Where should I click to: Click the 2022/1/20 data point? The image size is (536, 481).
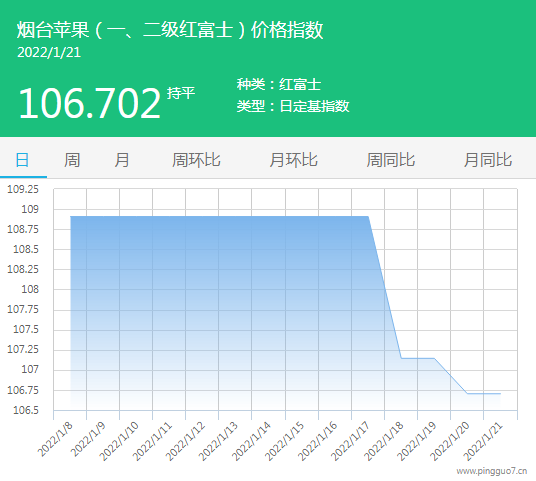467,393
